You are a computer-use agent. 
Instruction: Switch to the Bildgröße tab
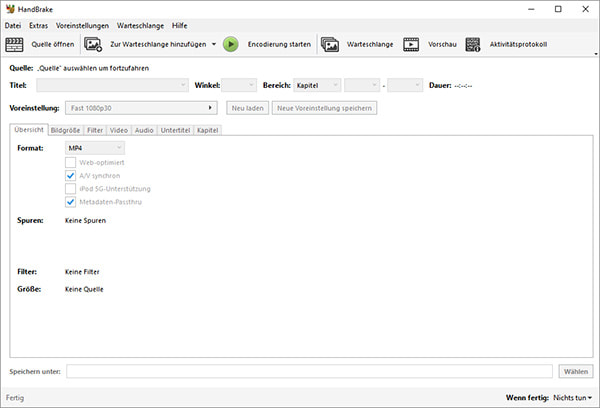click(65, 131)
